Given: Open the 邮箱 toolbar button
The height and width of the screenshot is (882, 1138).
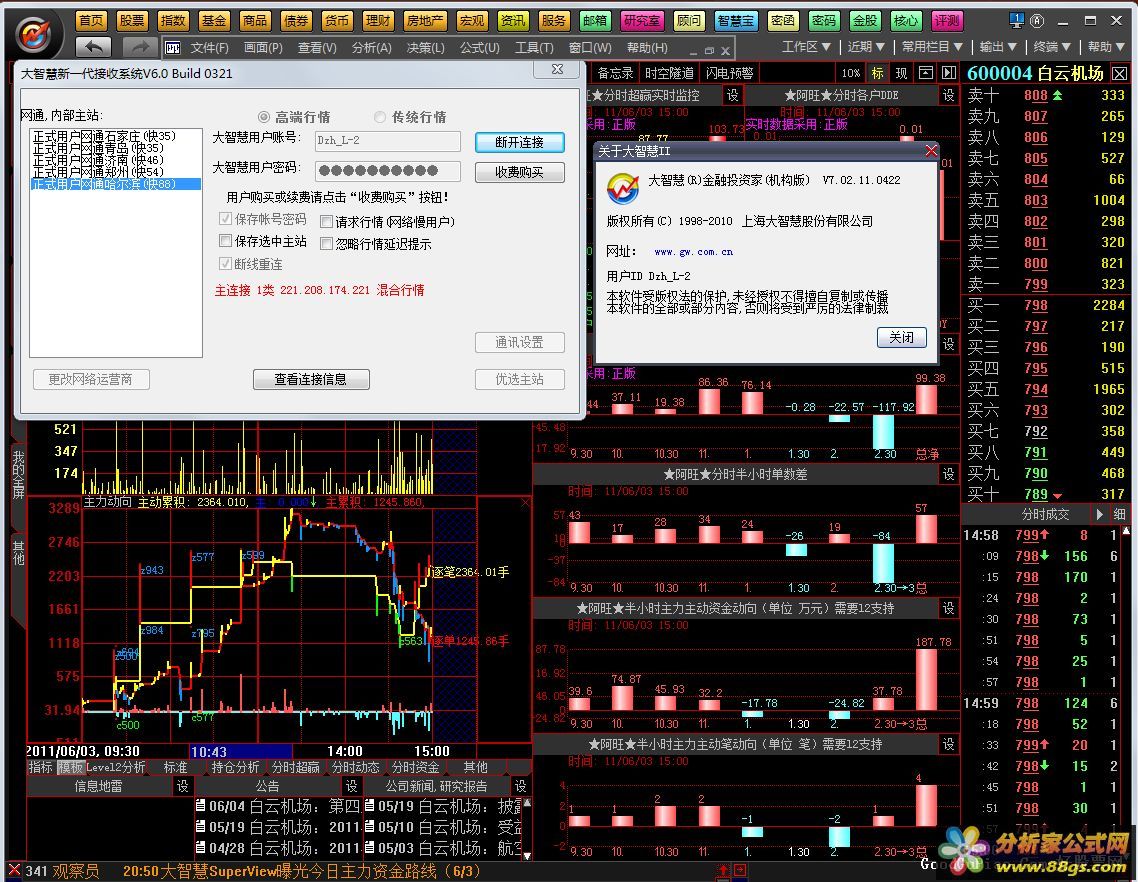Looking at the screenshot, I should [x=594, y=21].
